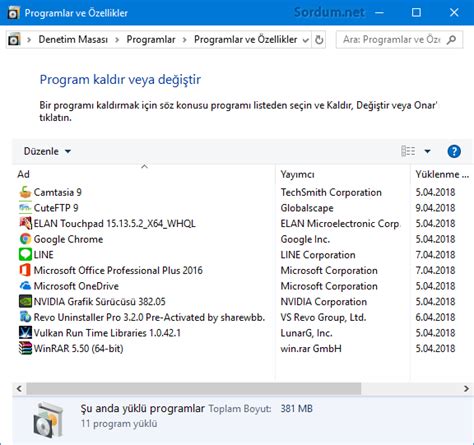
Task: Click the scrollbar left arrow
Action: point(19,389)
